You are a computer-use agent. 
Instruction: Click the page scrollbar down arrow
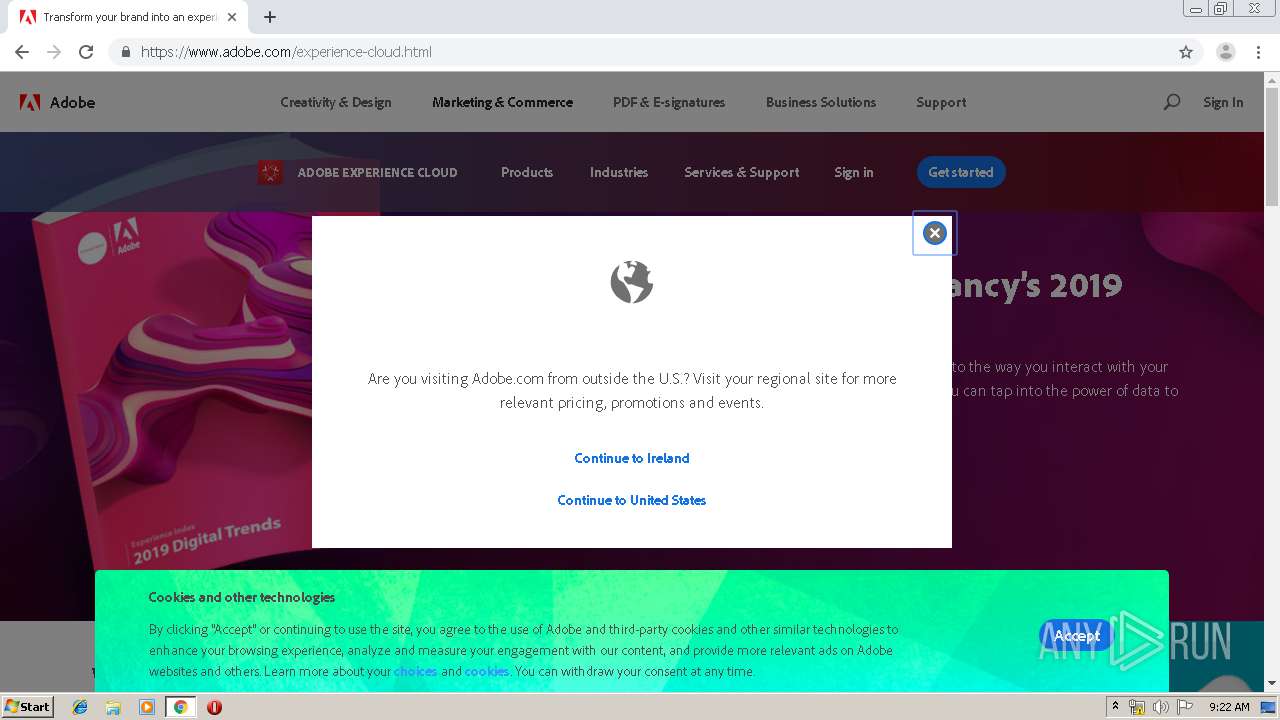pyautogui.click(x=1272, y=684)
